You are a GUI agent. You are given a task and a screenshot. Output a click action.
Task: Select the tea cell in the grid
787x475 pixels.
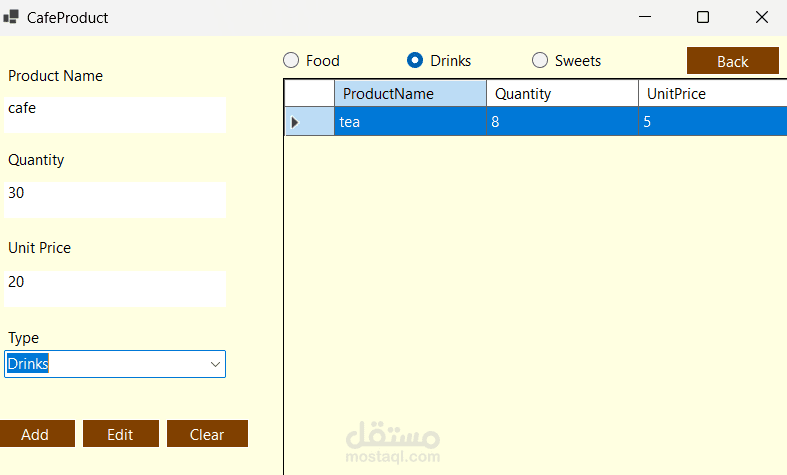(x=410, y=122)
